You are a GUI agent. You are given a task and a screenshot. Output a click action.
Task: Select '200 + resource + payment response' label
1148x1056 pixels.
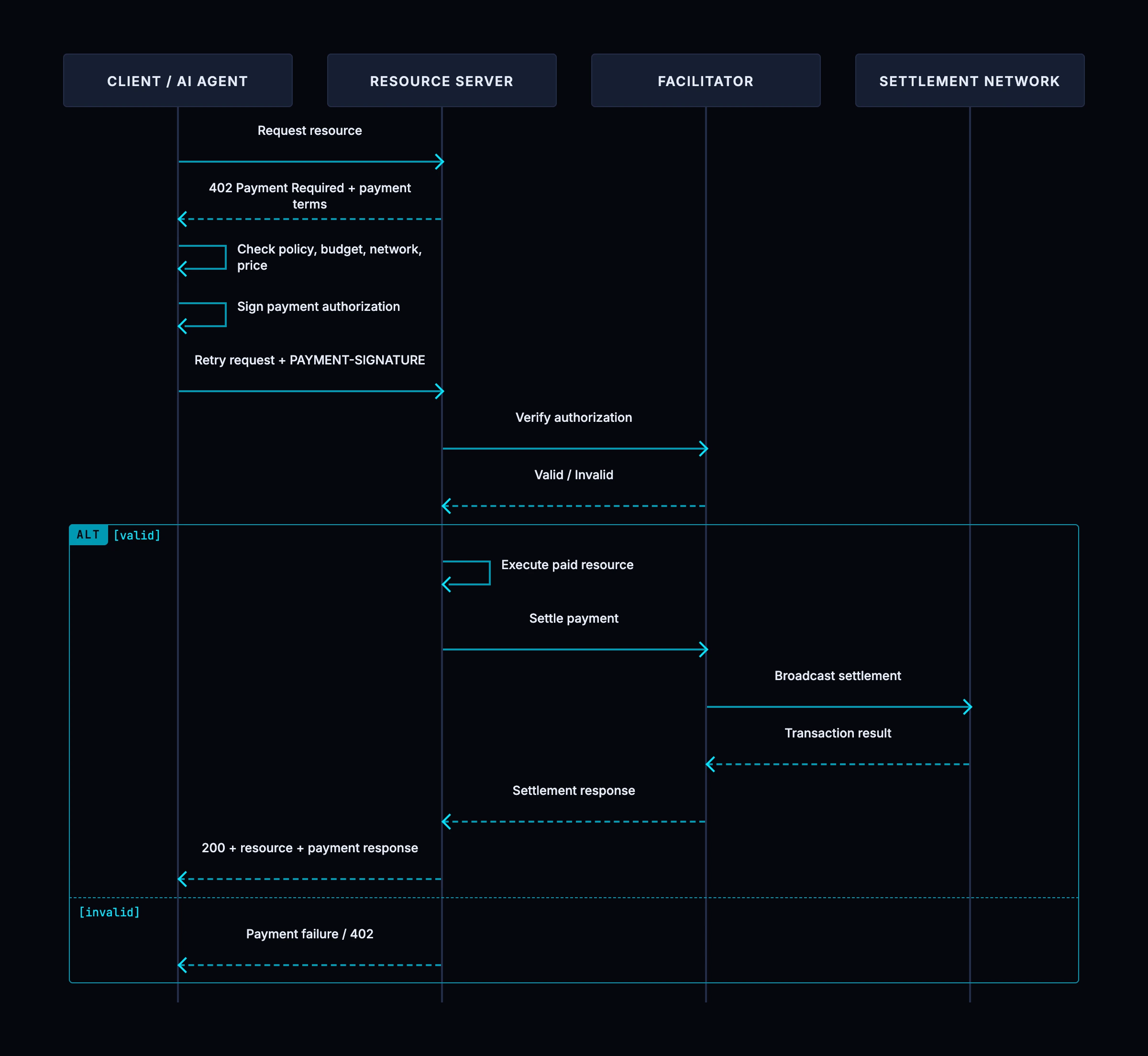point(309,848)
